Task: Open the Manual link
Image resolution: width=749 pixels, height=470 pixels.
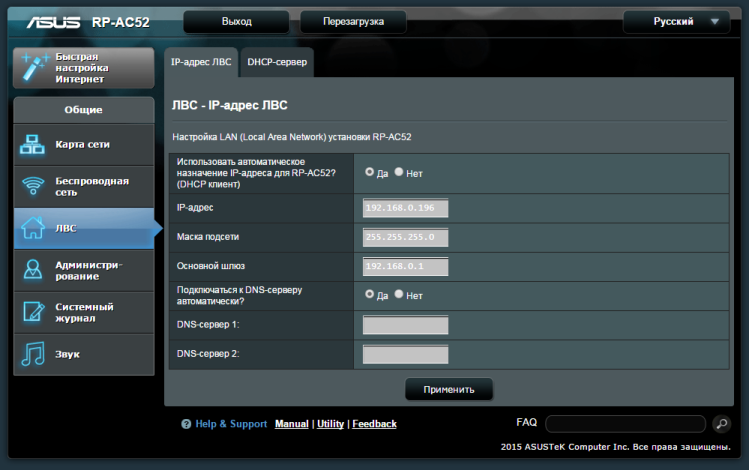Action: [291, 424]
